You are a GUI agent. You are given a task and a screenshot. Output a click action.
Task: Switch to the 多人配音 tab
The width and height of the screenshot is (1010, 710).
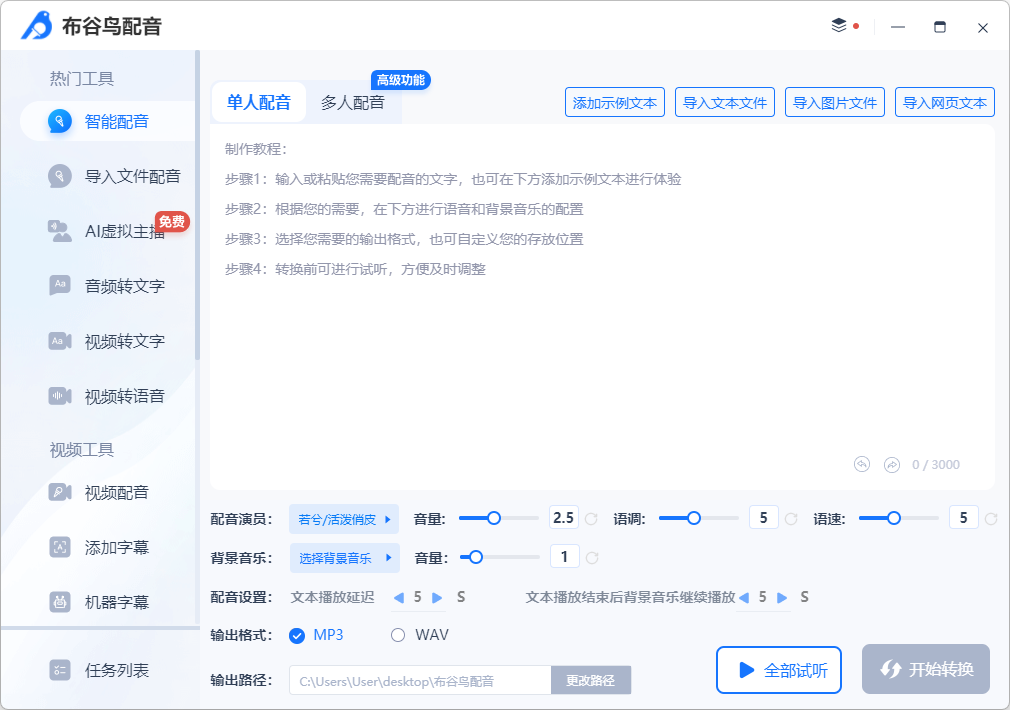point(354,101)
